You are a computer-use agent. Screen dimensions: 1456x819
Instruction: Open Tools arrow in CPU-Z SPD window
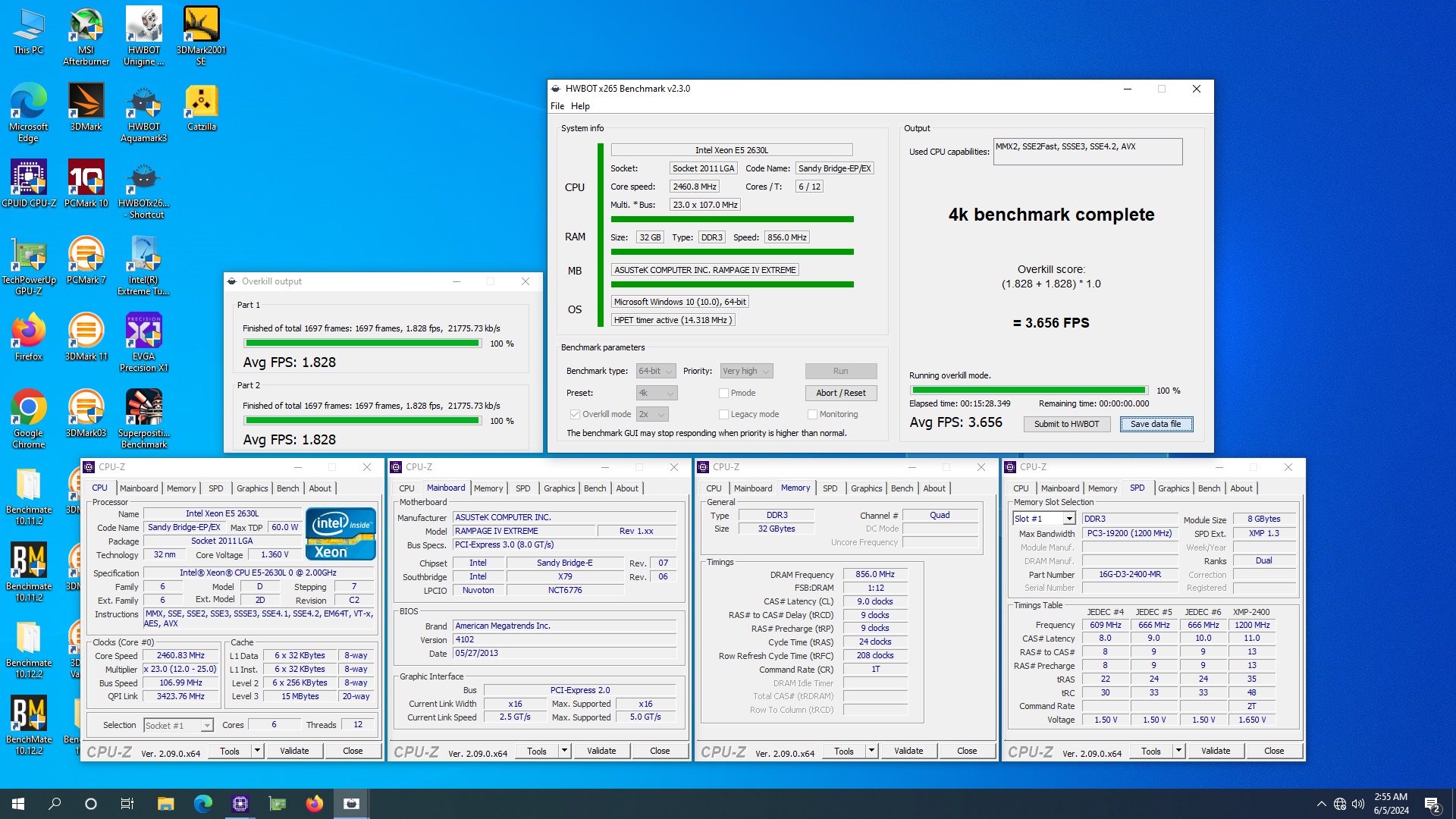[1178, 751]
